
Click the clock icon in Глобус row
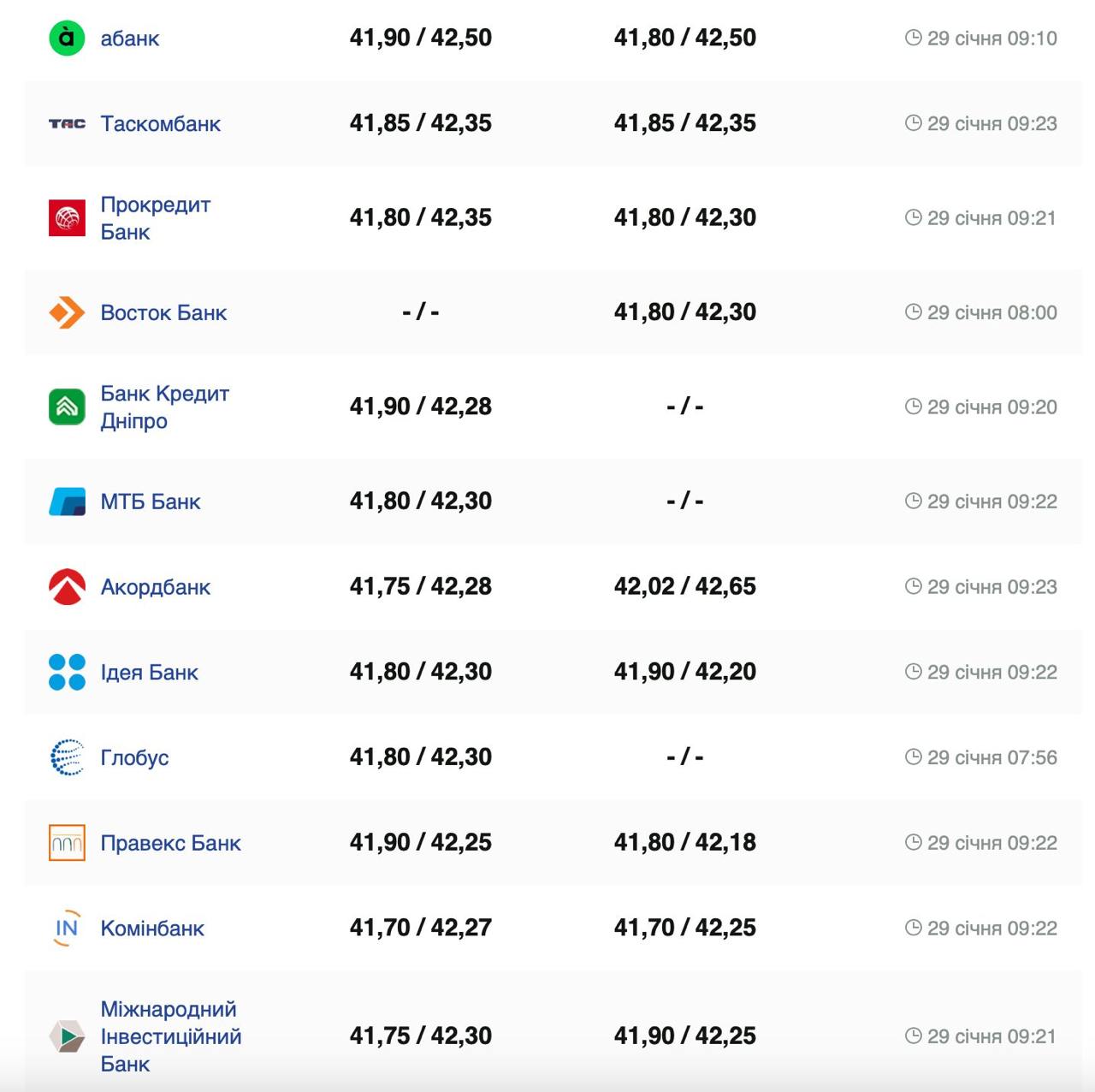913,757
